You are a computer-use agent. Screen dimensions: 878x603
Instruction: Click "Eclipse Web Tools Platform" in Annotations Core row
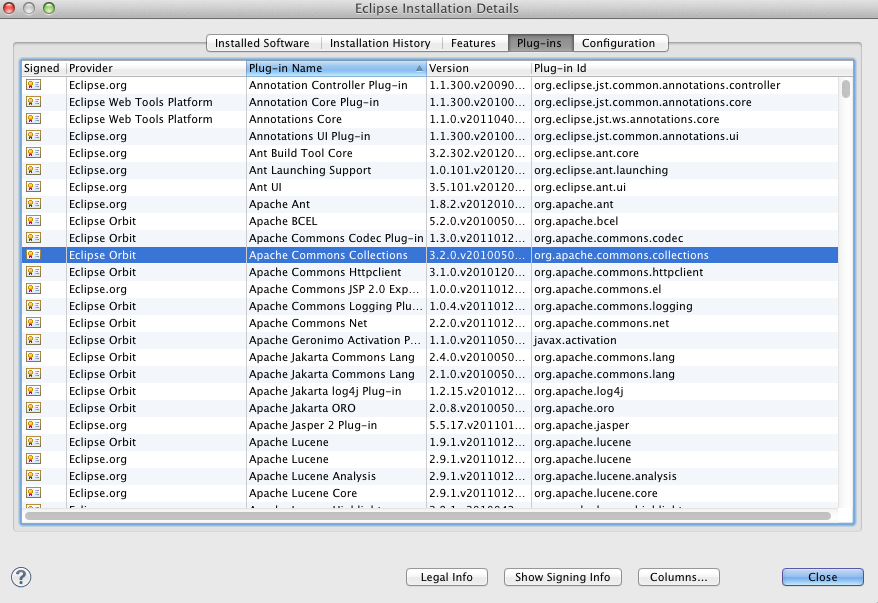141,119
